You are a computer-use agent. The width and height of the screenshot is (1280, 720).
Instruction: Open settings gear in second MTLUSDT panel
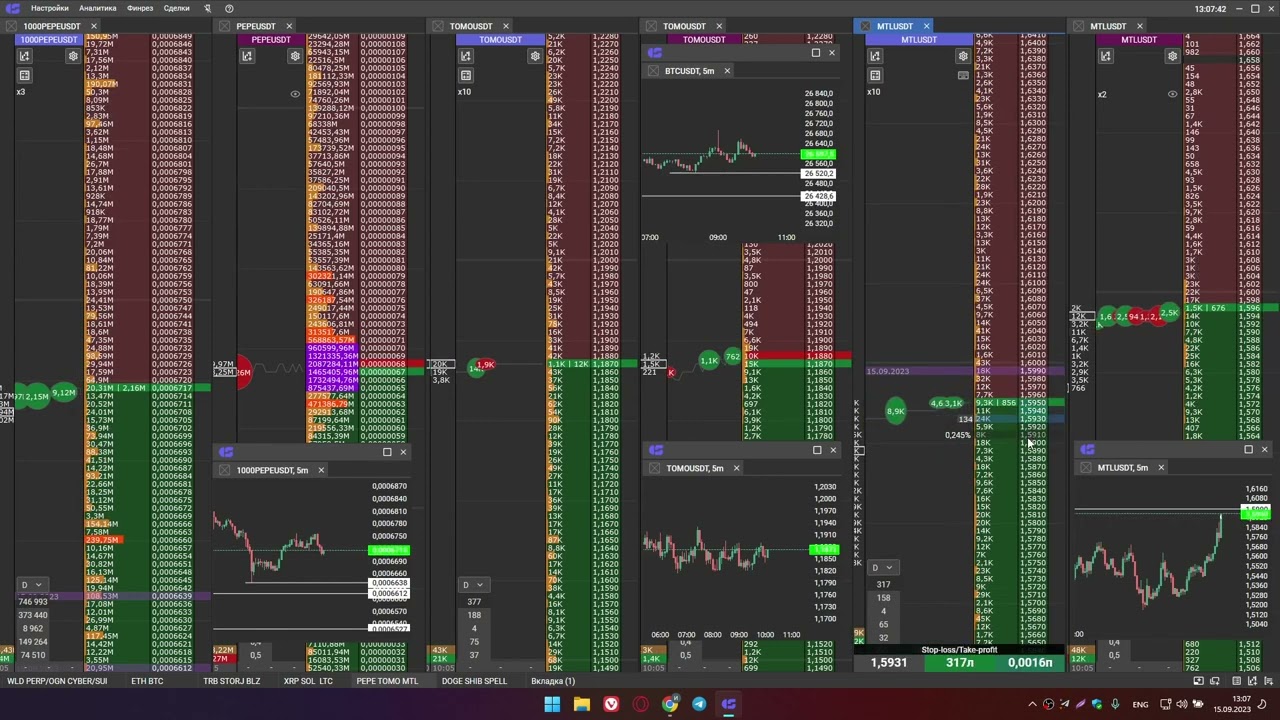[1172, 57]
